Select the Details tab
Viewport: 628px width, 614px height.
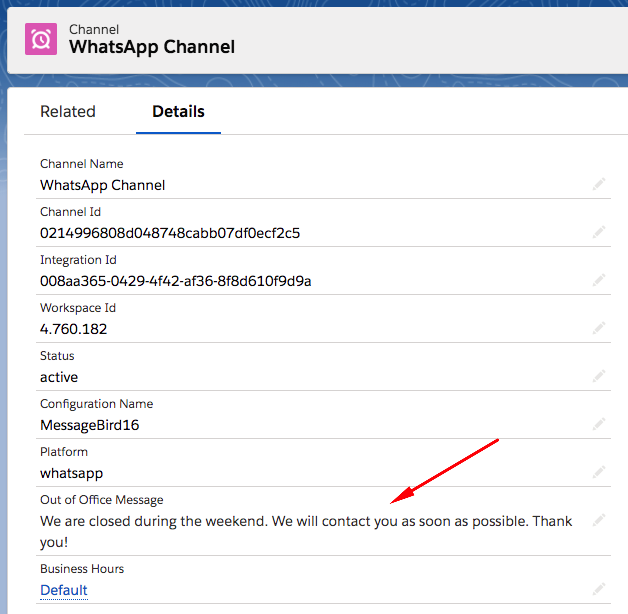coord(178,112)
